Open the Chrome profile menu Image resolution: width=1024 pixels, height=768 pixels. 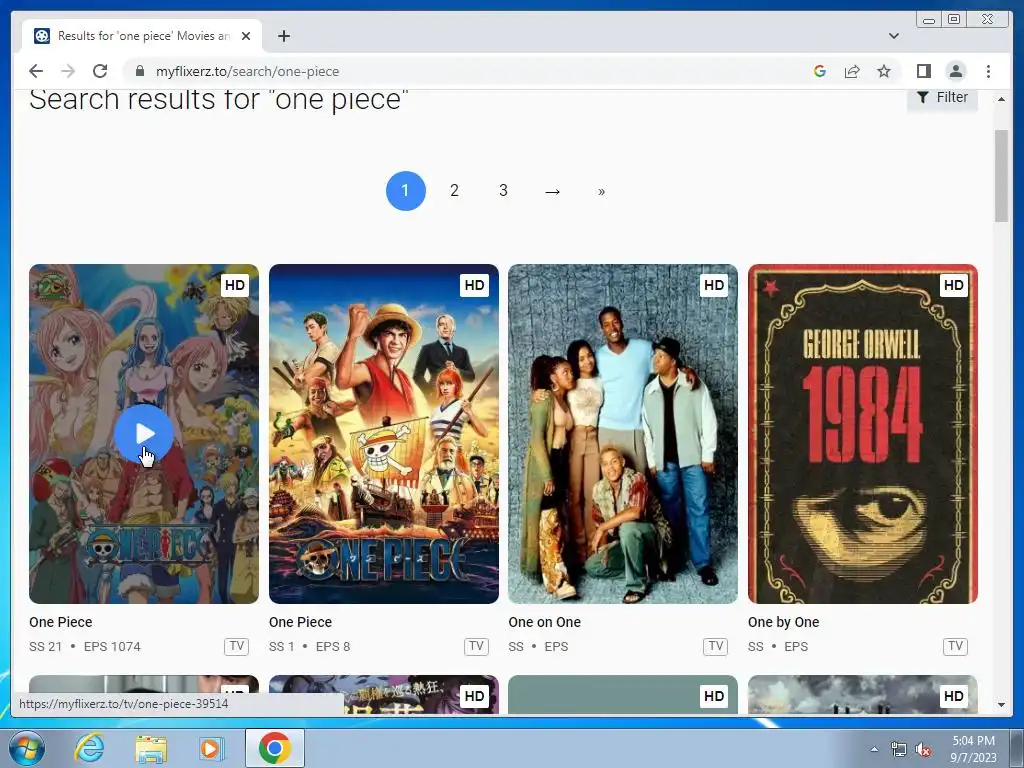pyautogui.click(x=955, y=71)
